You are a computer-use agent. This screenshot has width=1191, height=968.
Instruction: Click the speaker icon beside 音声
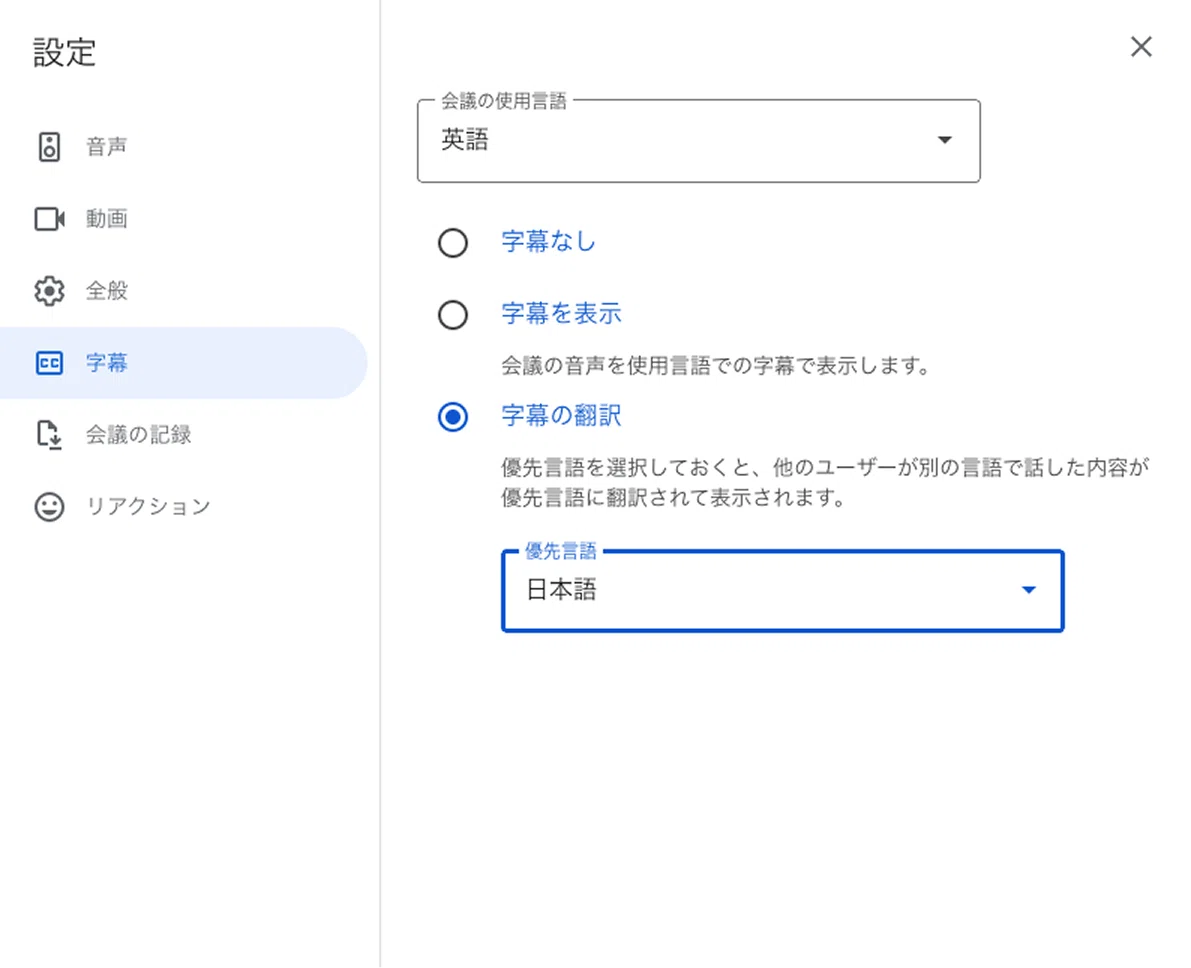pyautogui.click(x=49, y=147)
